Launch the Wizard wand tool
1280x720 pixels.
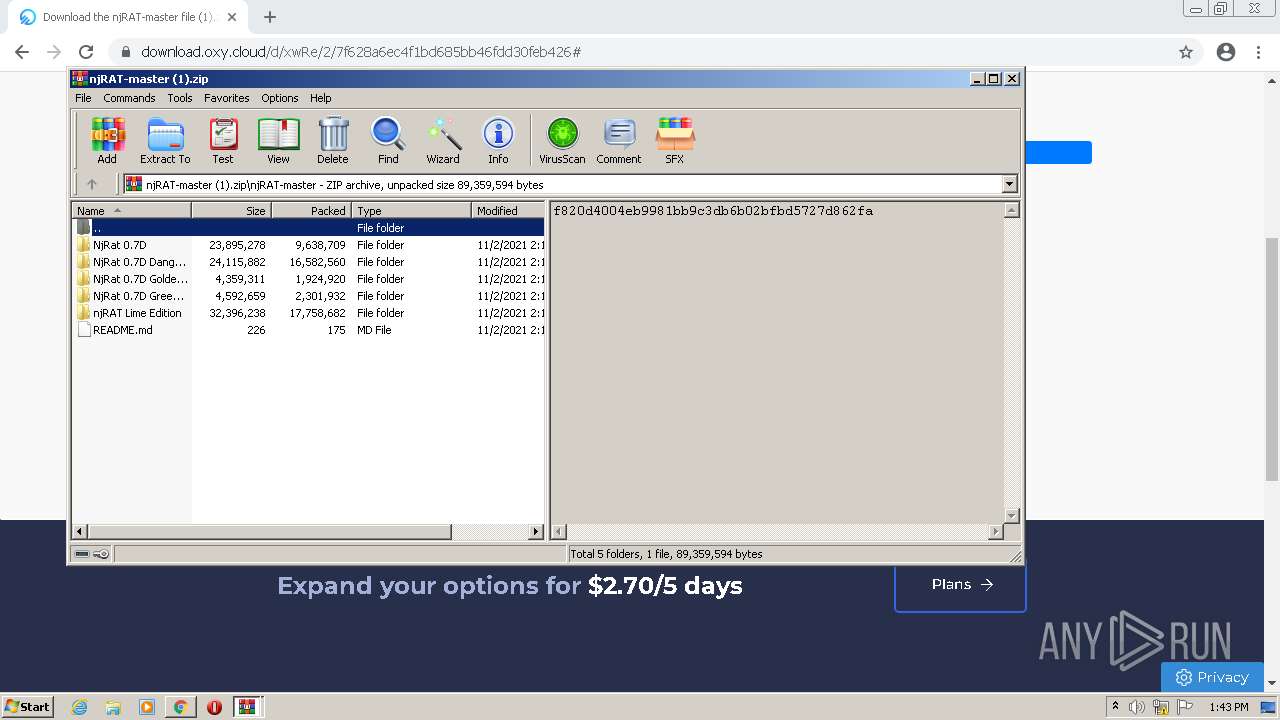pos(443,140)
